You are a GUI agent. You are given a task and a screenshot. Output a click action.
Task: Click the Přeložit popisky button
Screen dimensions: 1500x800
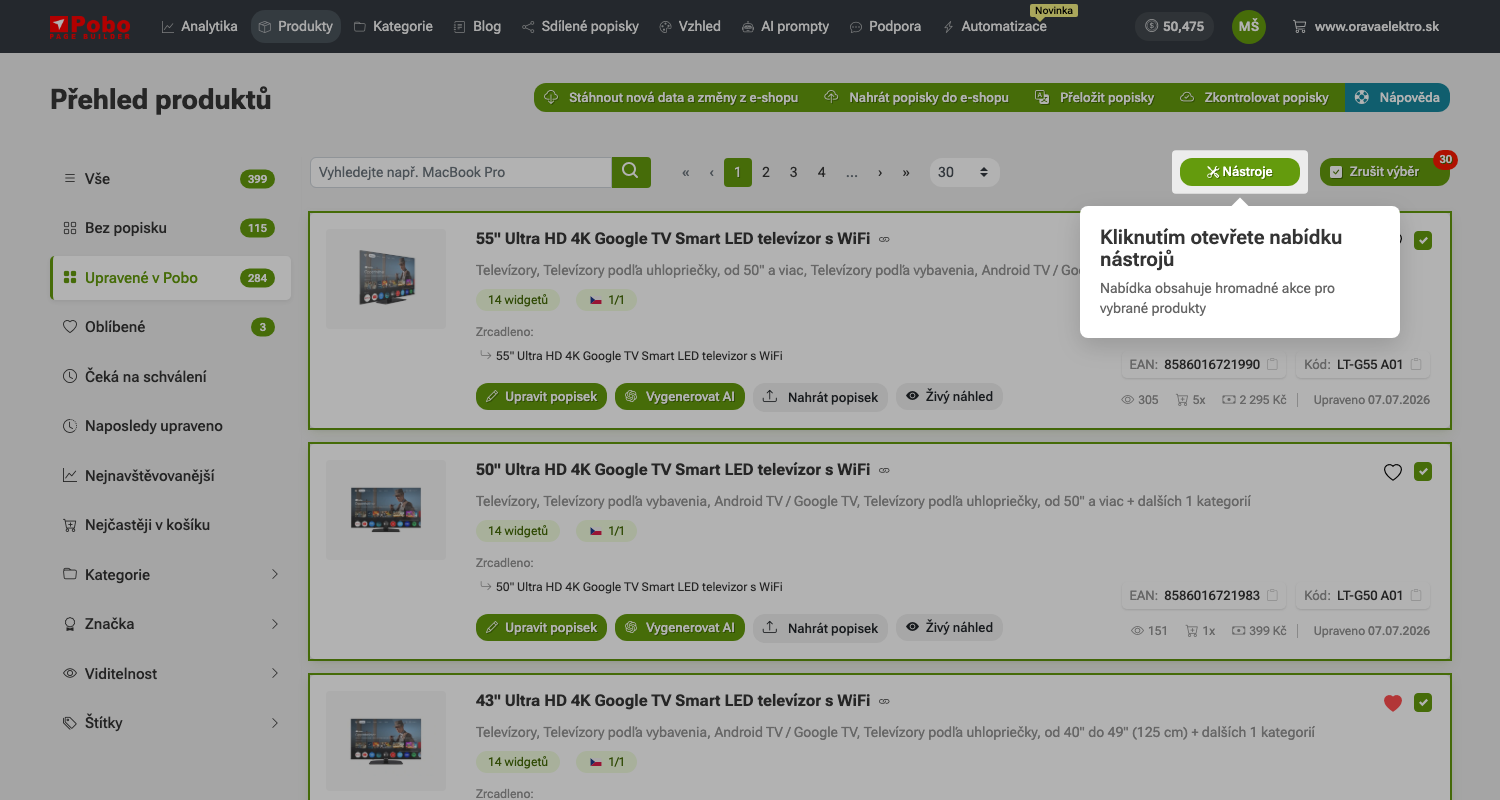1094,97
